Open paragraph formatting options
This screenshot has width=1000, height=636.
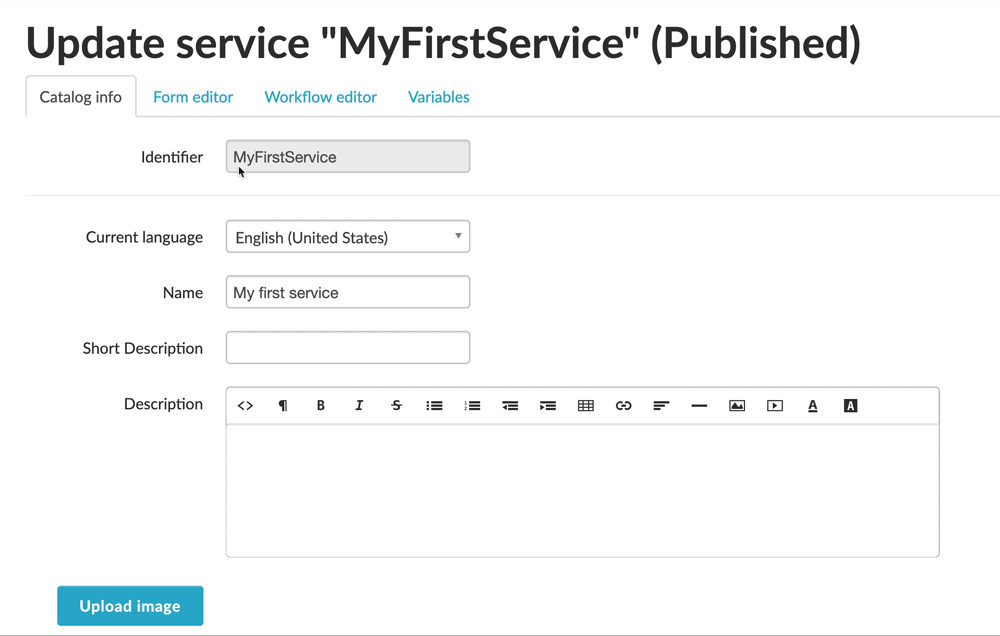tap(283, 406)
